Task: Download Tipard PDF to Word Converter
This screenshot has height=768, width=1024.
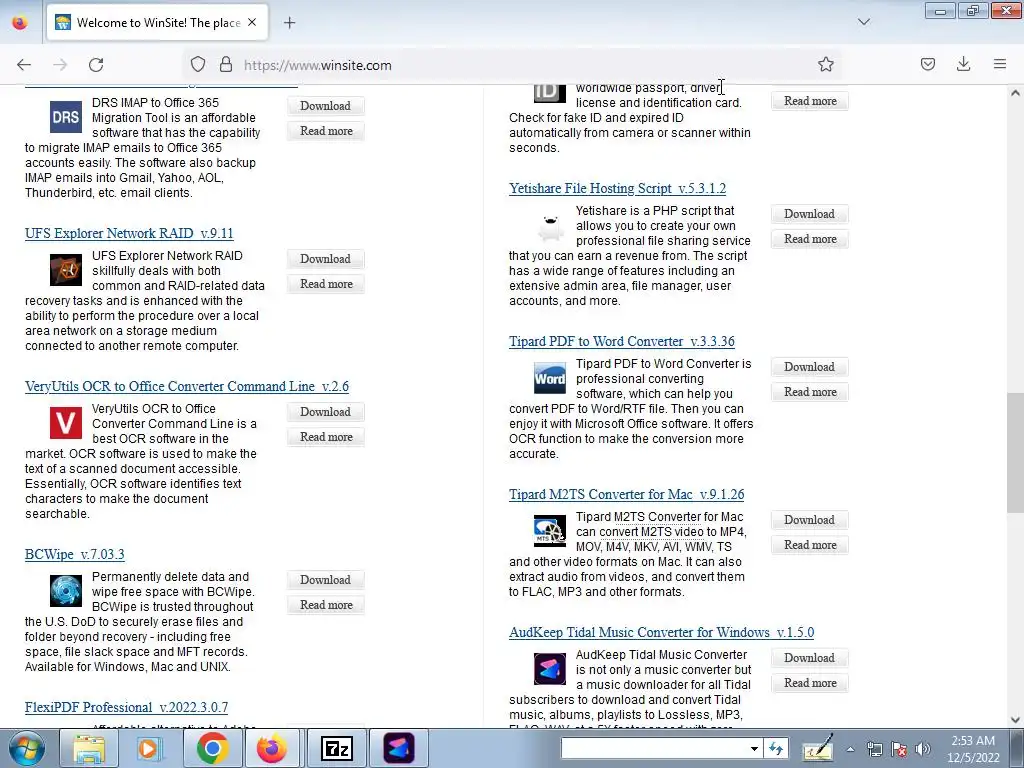Action: [809, 367]
